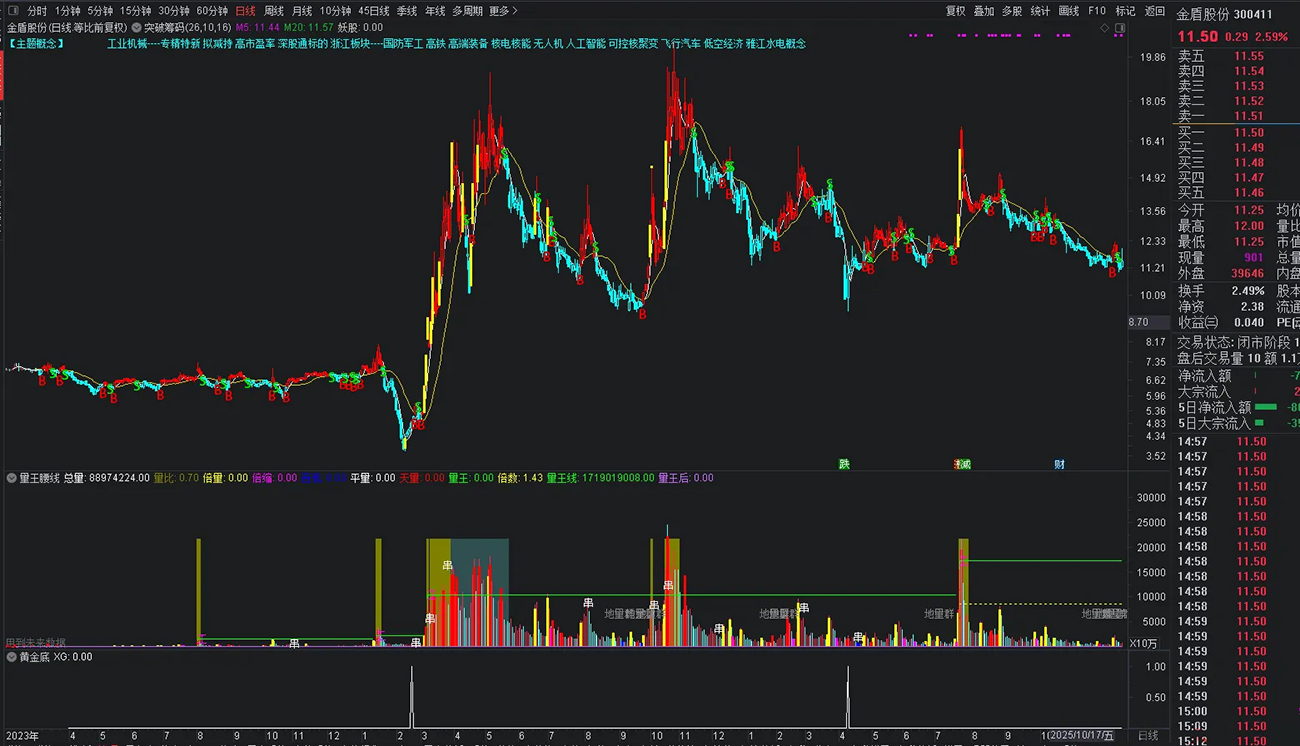Open the 多周期 multi-period view
Image resolution: width=1300 pixels, height=746 pixels.
point(467,11)
